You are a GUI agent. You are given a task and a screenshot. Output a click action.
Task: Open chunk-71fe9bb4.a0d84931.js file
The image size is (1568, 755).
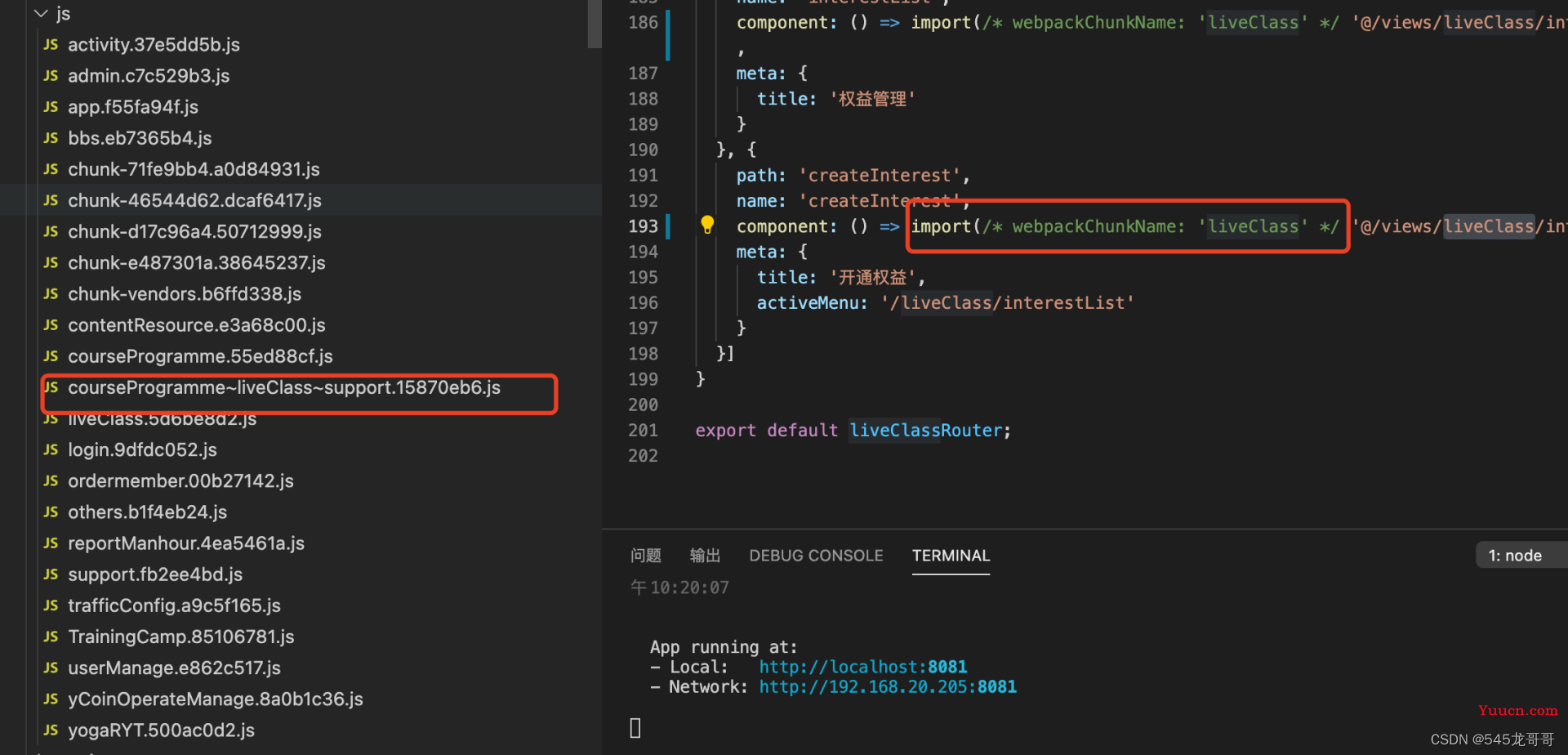[194, 169]
